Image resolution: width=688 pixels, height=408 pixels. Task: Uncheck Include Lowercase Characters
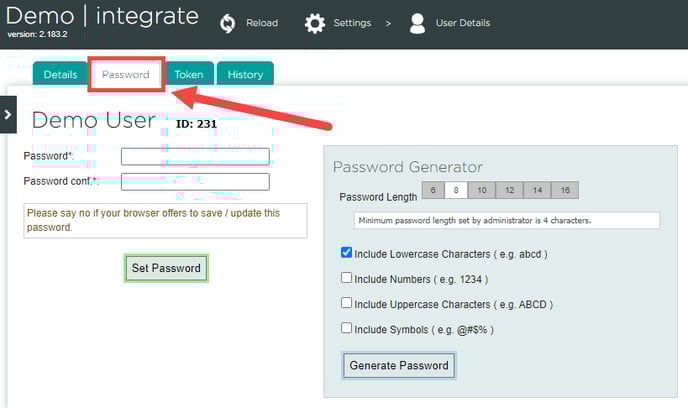346,254
